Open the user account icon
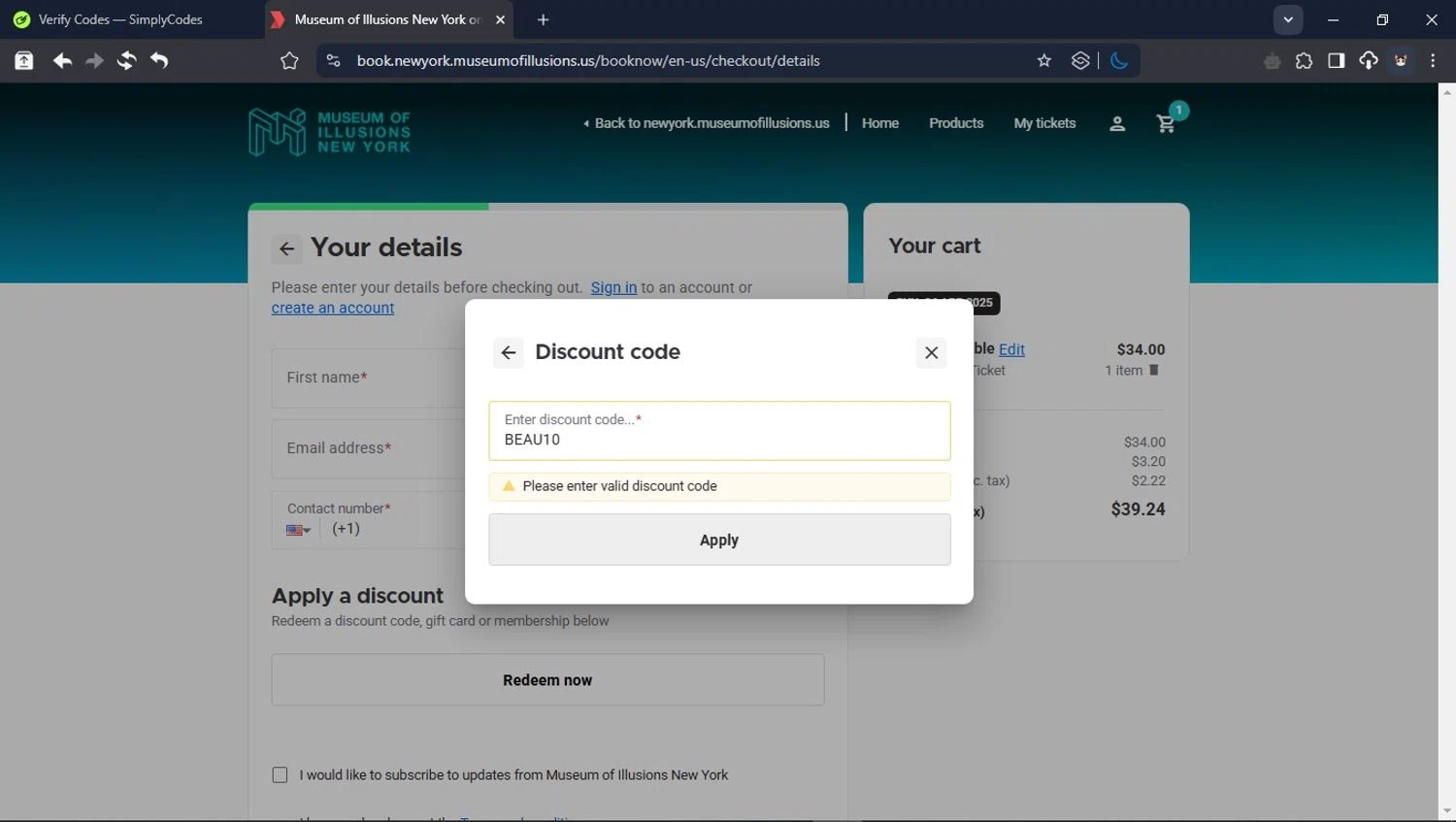This screenshot has height=822, width=1456. pyautogui.click(x=1117, y=123)
